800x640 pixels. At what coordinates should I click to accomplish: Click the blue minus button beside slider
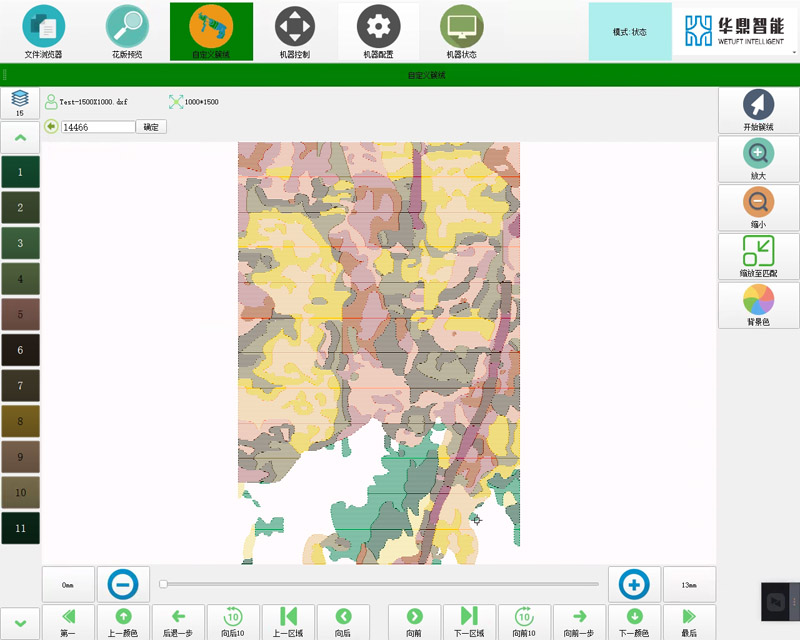123,584
